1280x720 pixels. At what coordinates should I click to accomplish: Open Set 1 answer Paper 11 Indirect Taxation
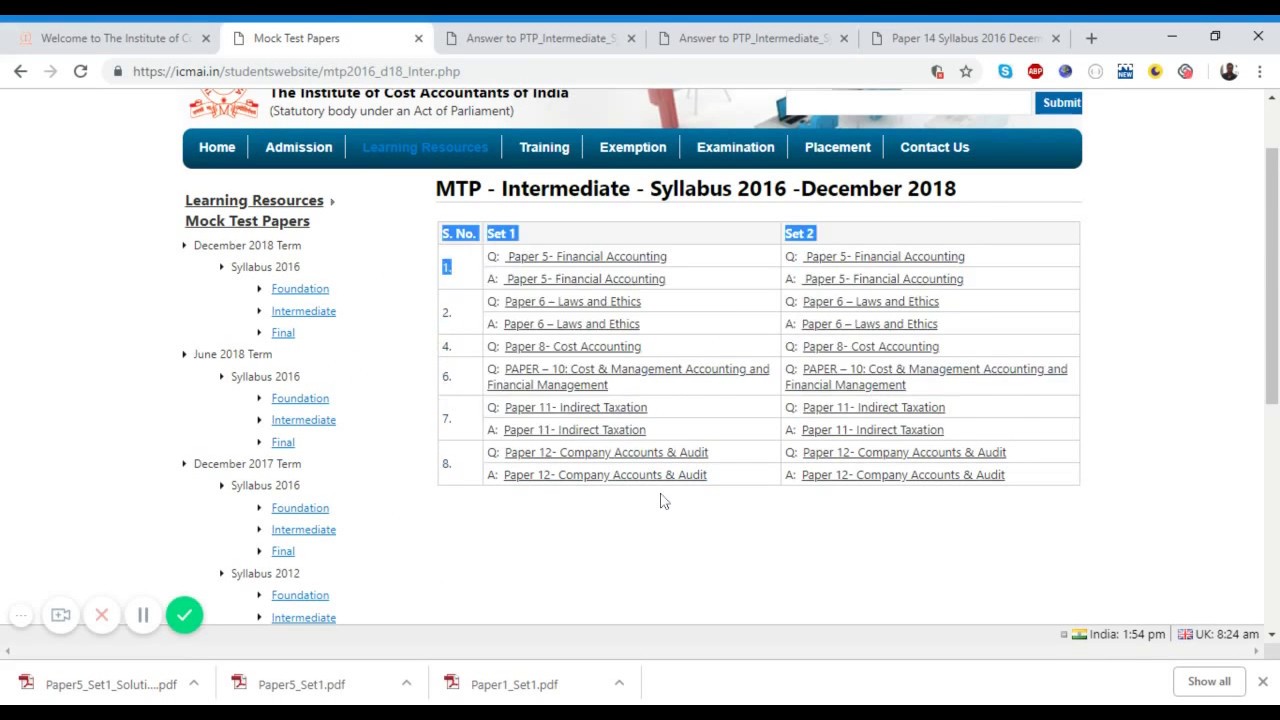(575, 430)
